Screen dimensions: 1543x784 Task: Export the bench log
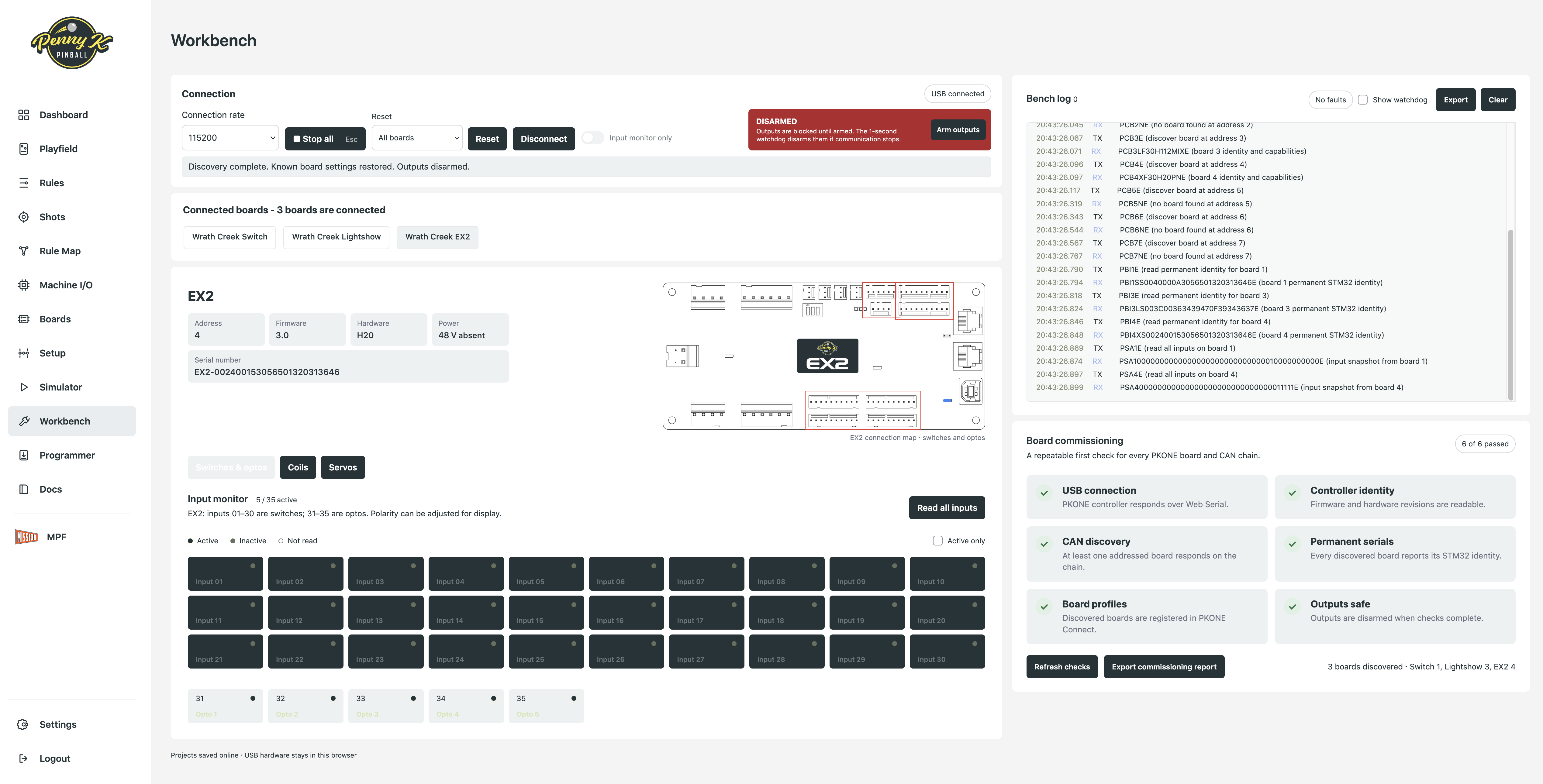1455,100
